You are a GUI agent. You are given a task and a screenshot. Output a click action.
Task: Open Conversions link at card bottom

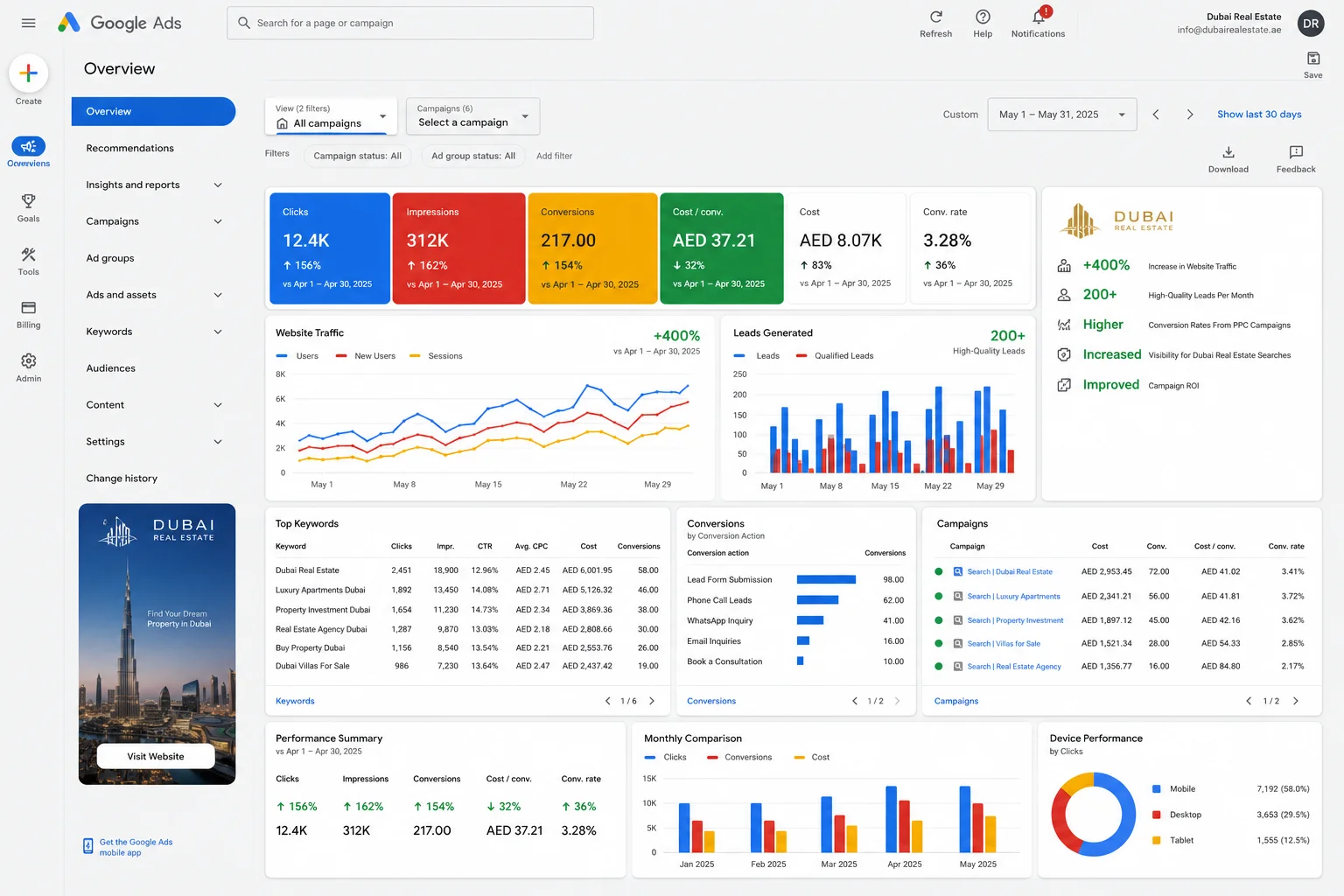tap(711, 701)
